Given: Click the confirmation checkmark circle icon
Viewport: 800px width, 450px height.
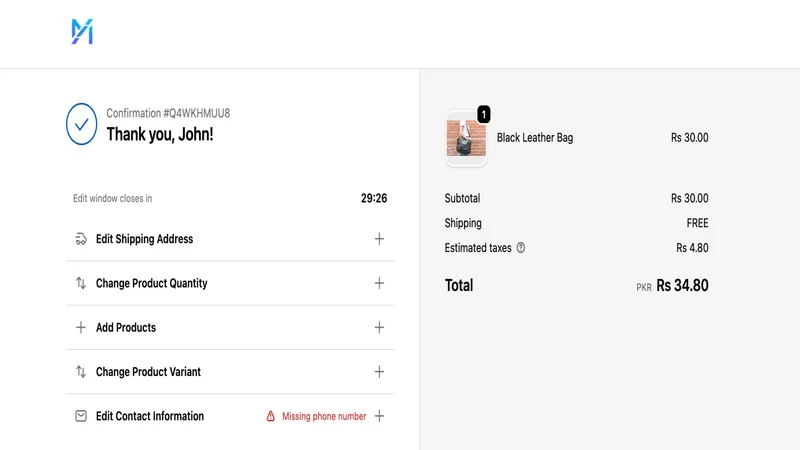Looking at the screenshot, I should (x=82, y=124).
